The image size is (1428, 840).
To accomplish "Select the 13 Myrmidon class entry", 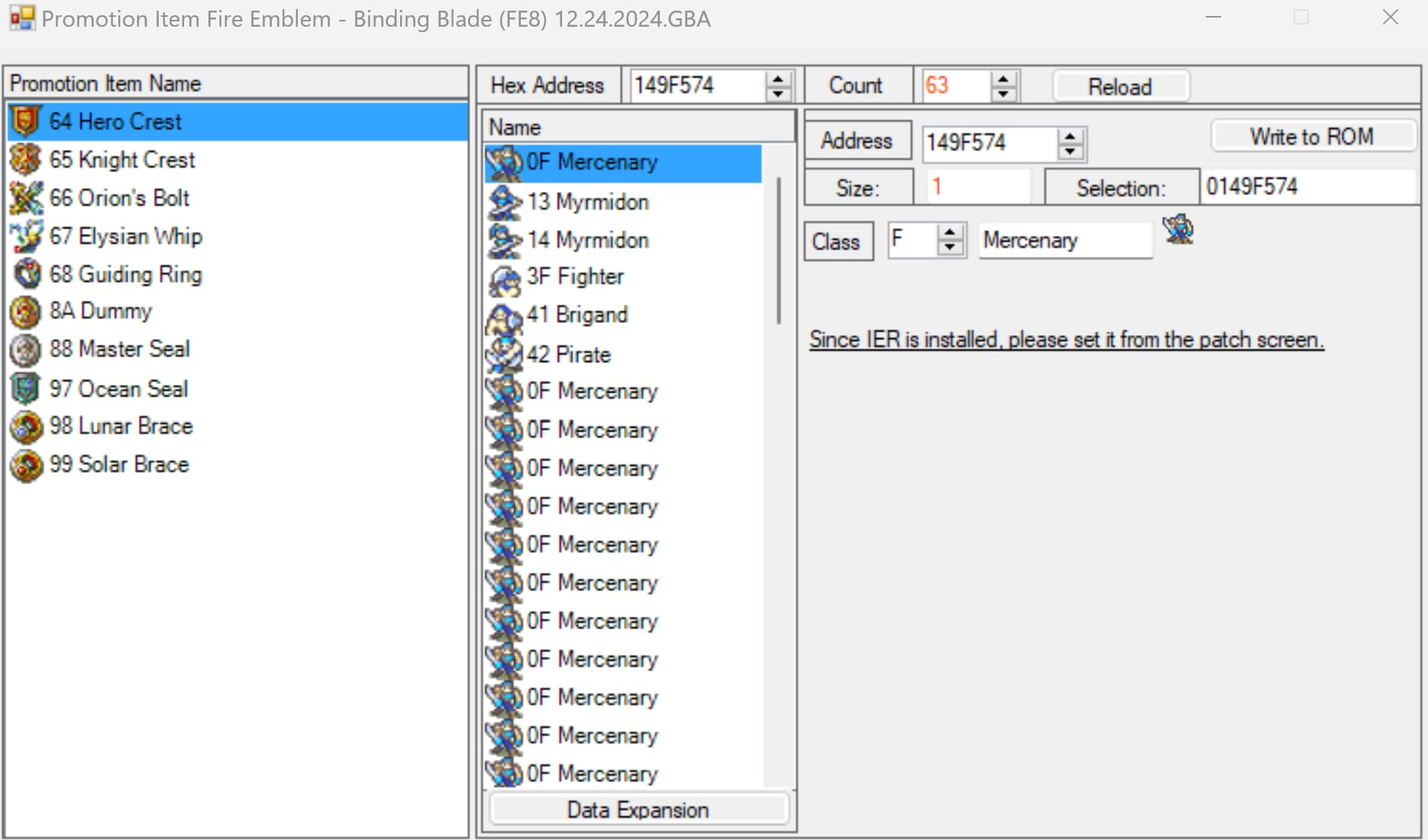I will (623, 202).
